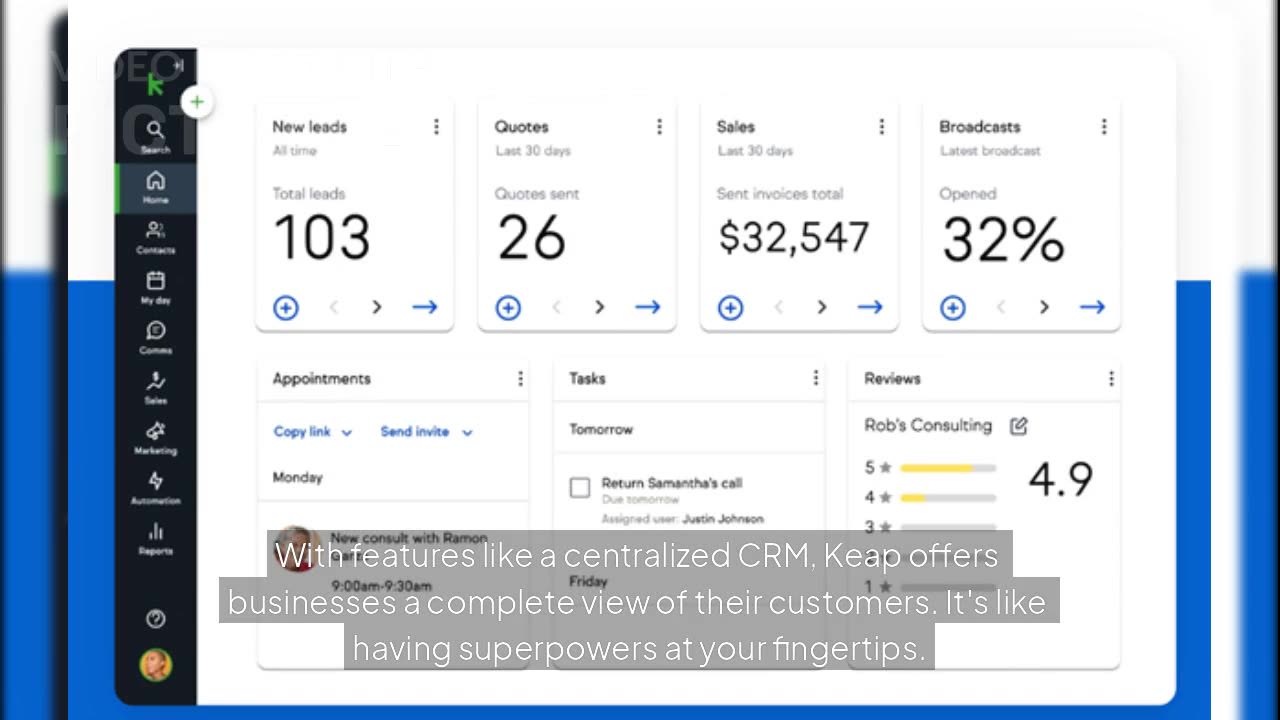Show next Sales metric
This screenshot has width=1280, height=720.
point(822,307)
